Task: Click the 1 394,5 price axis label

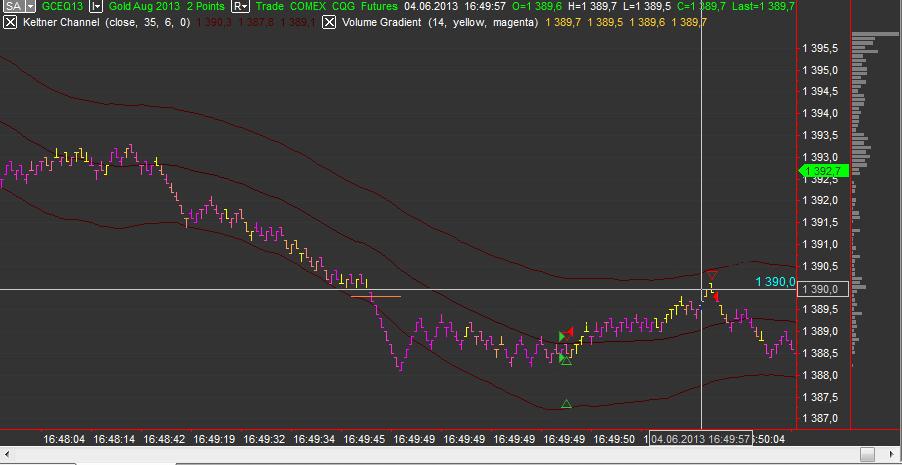Action: point(820,92)
